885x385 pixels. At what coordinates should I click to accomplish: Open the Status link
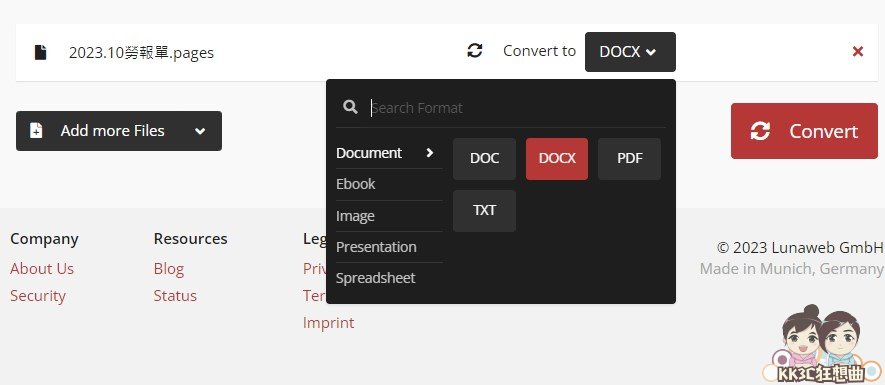tap(175, 296)
